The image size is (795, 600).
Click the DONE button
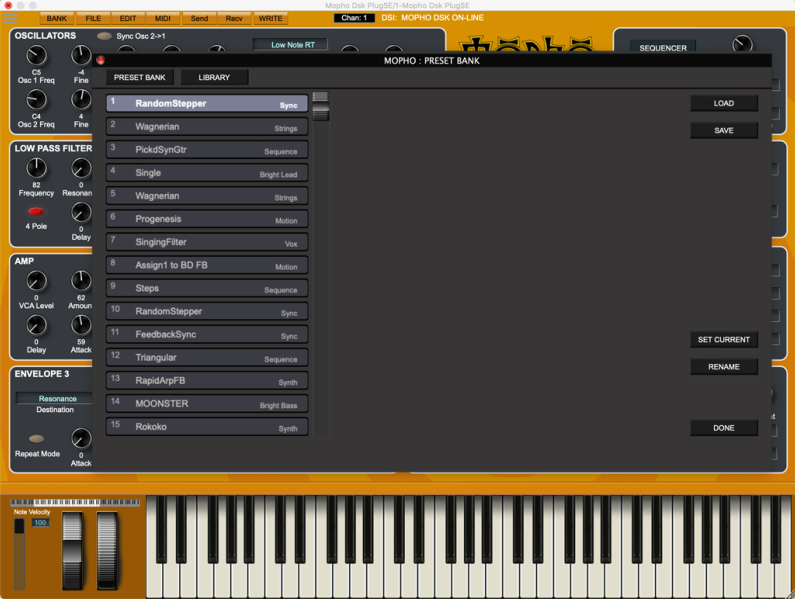pyautogui.click(x=723, y=428)
